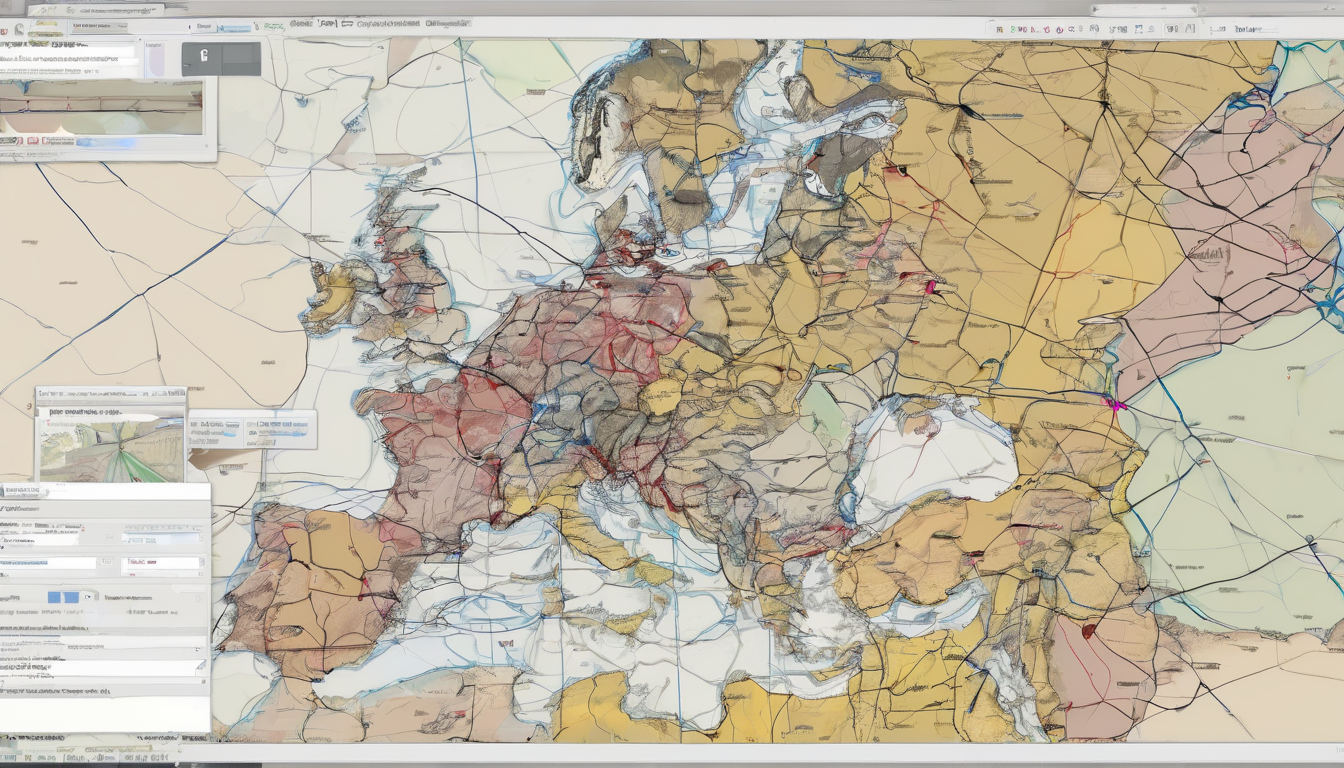The height and width of the screenshot is (768, 1344).
Task: Open the wide map preview thumbnail in the top-left panel
Action: (101, 108)
